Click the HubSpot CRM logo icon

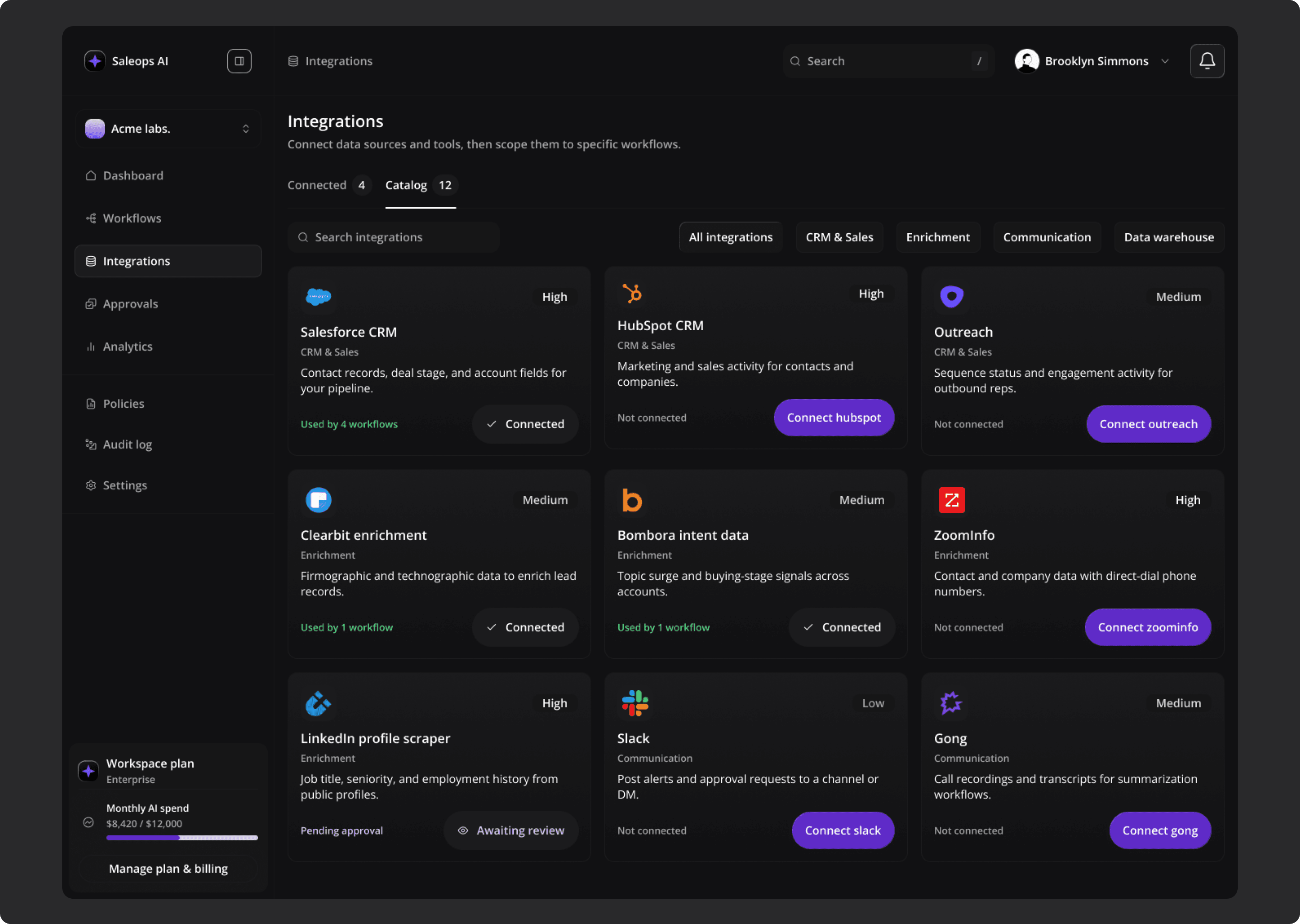coord(632,294)
